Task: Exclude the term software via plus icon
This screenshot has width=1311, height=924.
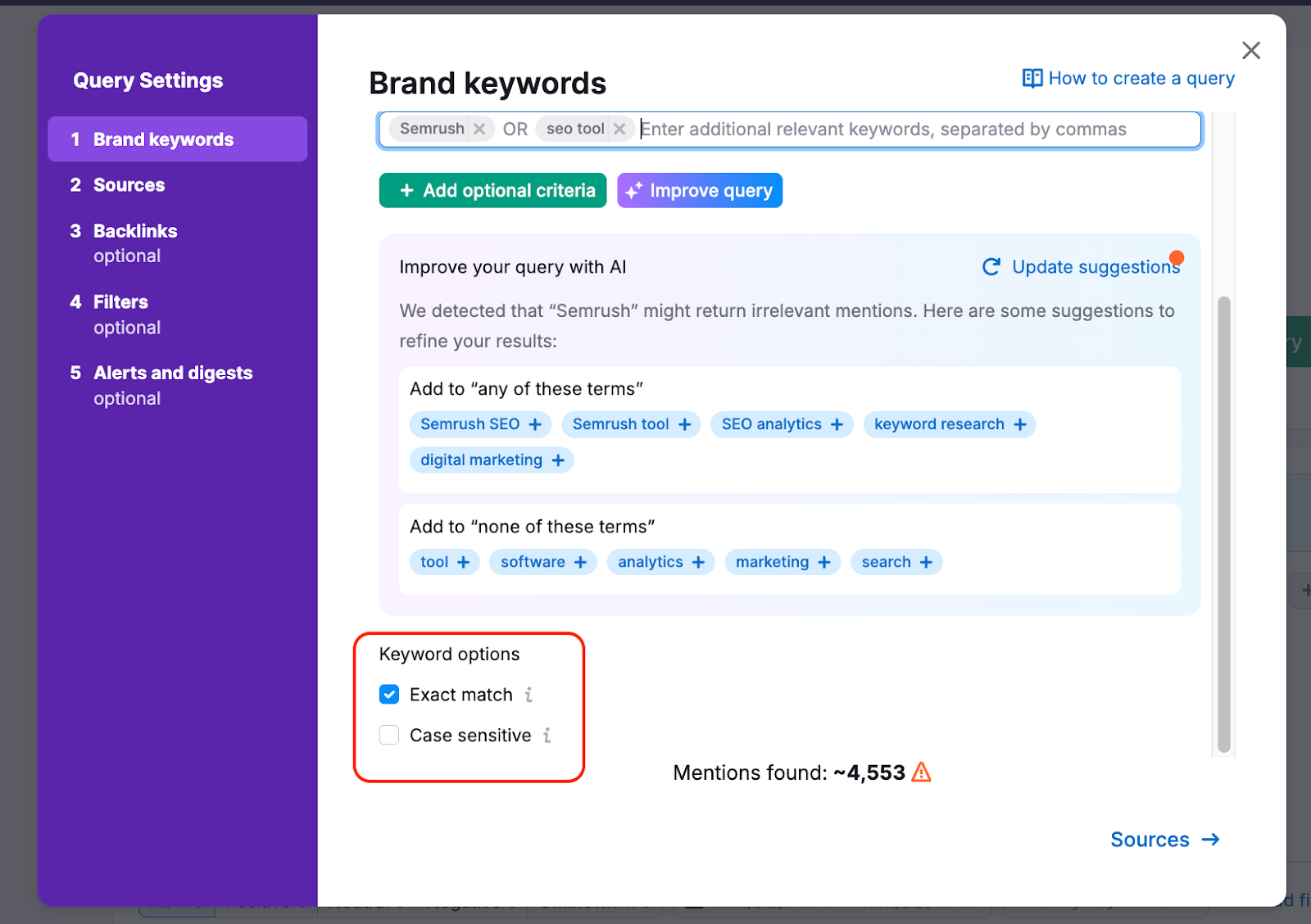Action: click(580, 562)
